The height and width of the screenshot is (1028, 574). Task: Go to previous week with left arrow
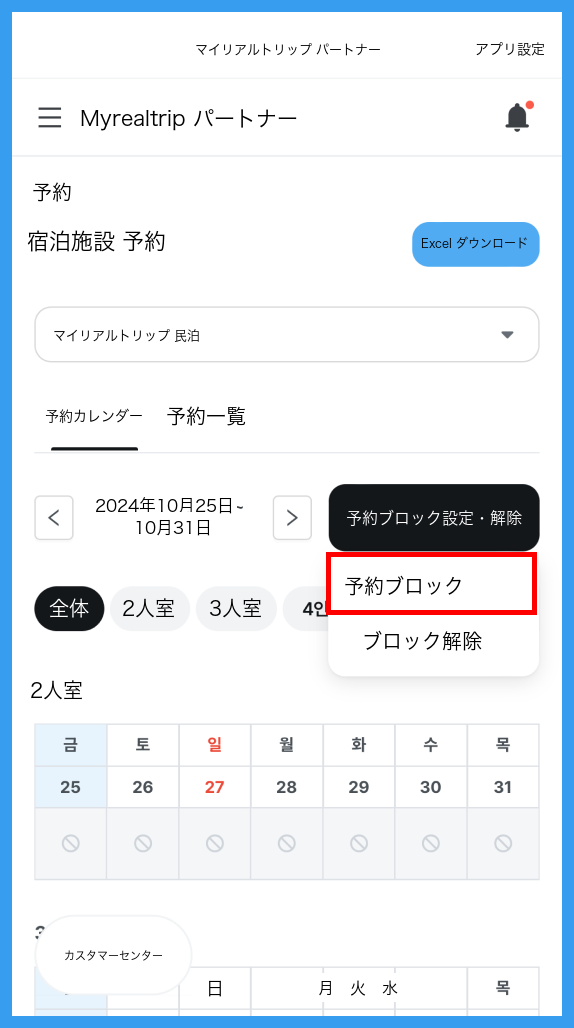tap(54, 518)
